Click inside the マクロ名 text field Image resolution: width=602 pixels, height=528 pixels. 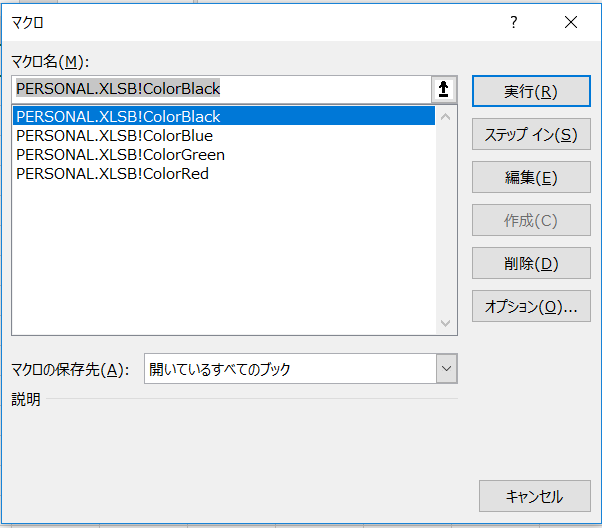point(220,89)
